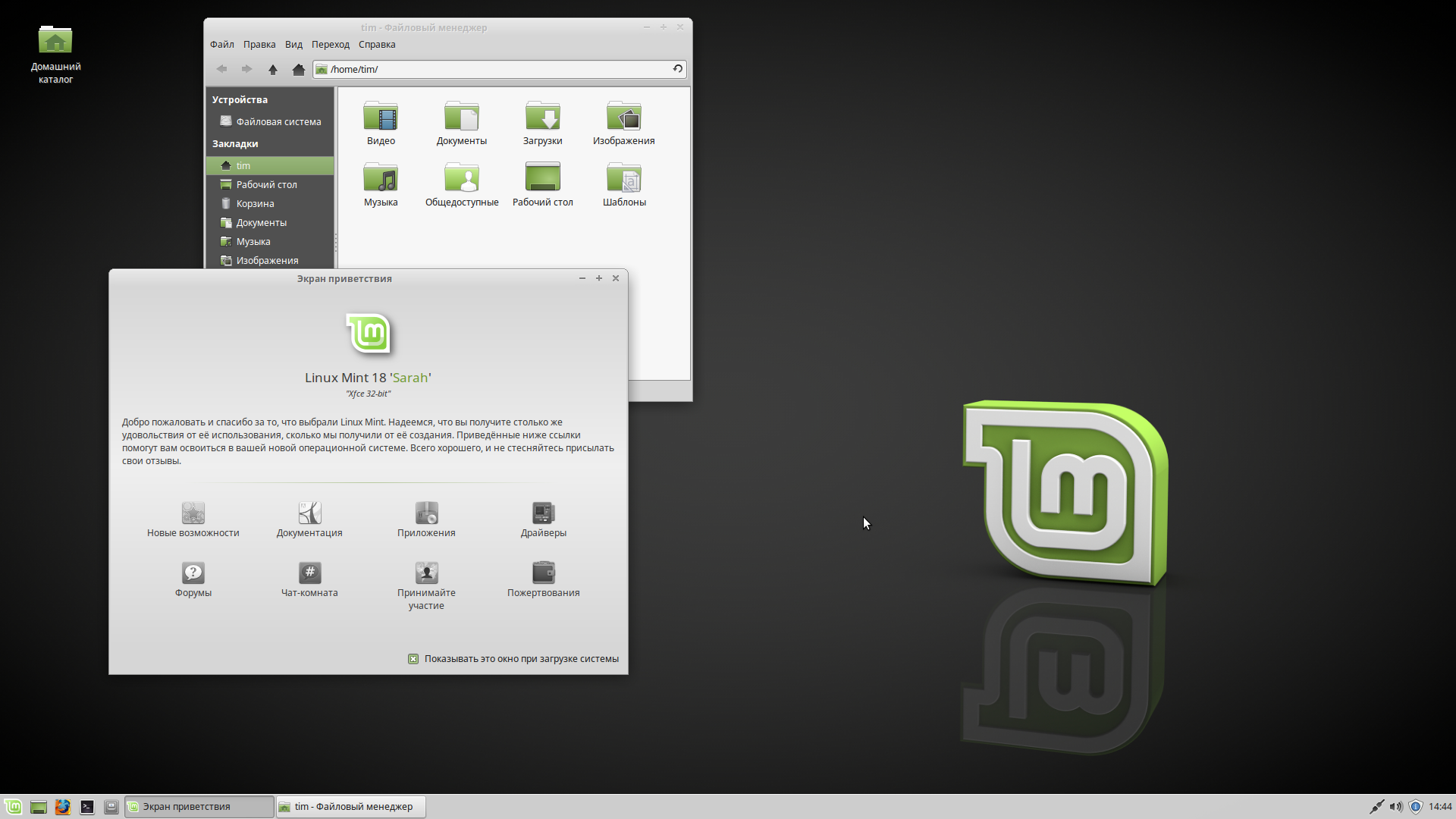Go to parent folder with up arrow
This screenshot has height=819, width=1456.
[x=273, y=69]
